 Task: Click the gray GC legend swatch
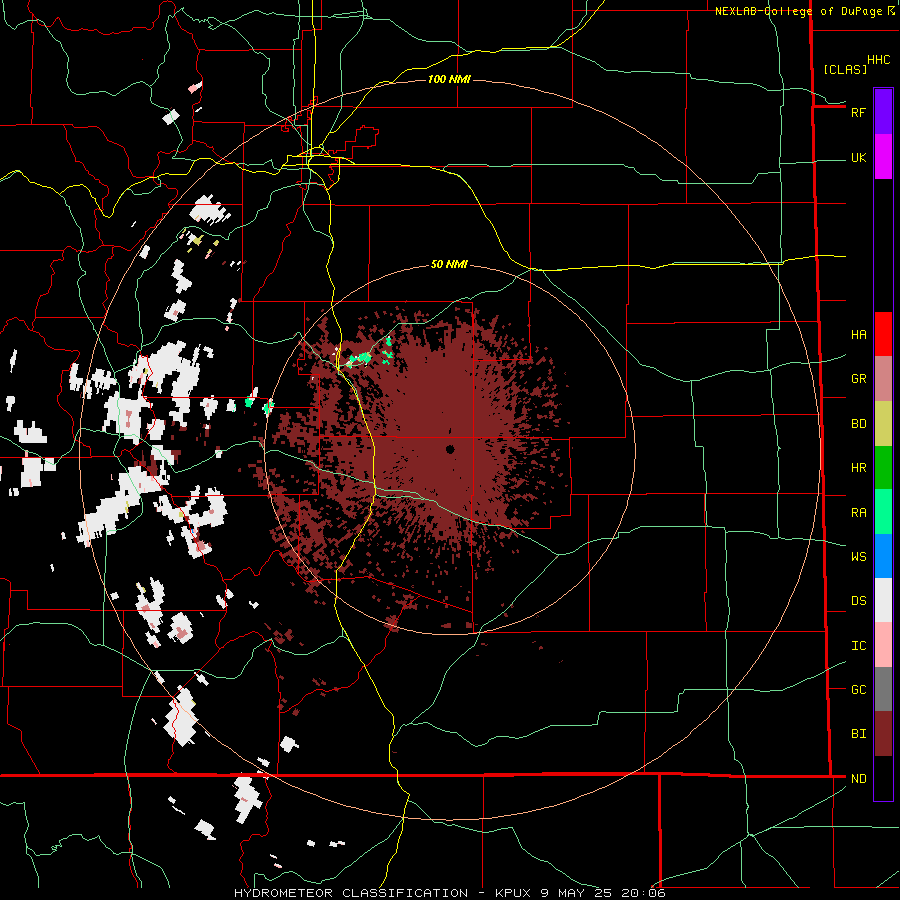tap(883, 689)
